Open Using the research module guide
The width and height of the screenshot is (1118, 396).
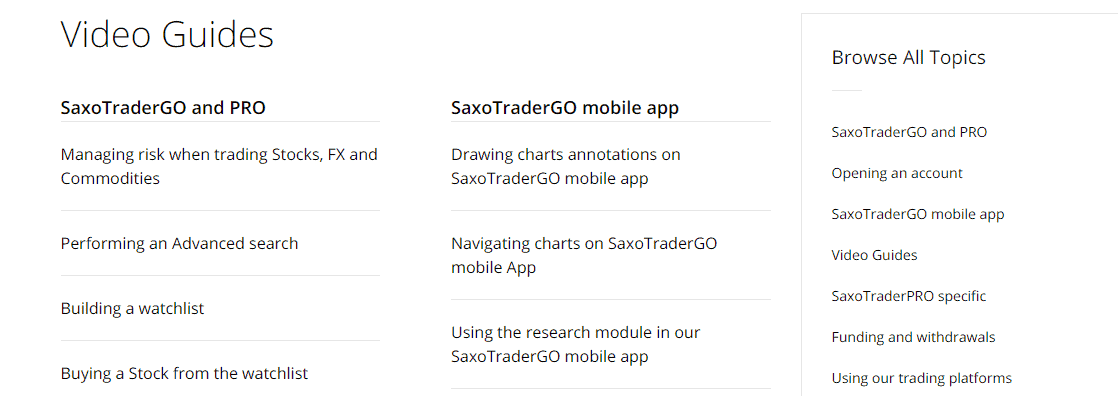click(x=576, y=345)
